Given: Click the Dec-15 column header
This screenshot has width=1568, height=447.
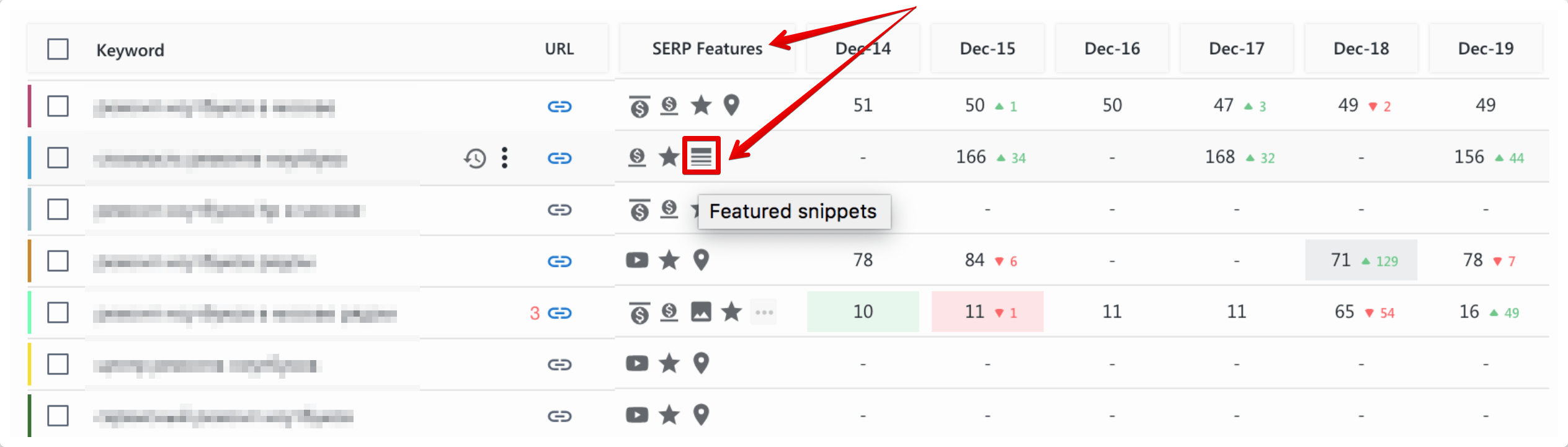Looking at the screenshot, I should point(987,48).
